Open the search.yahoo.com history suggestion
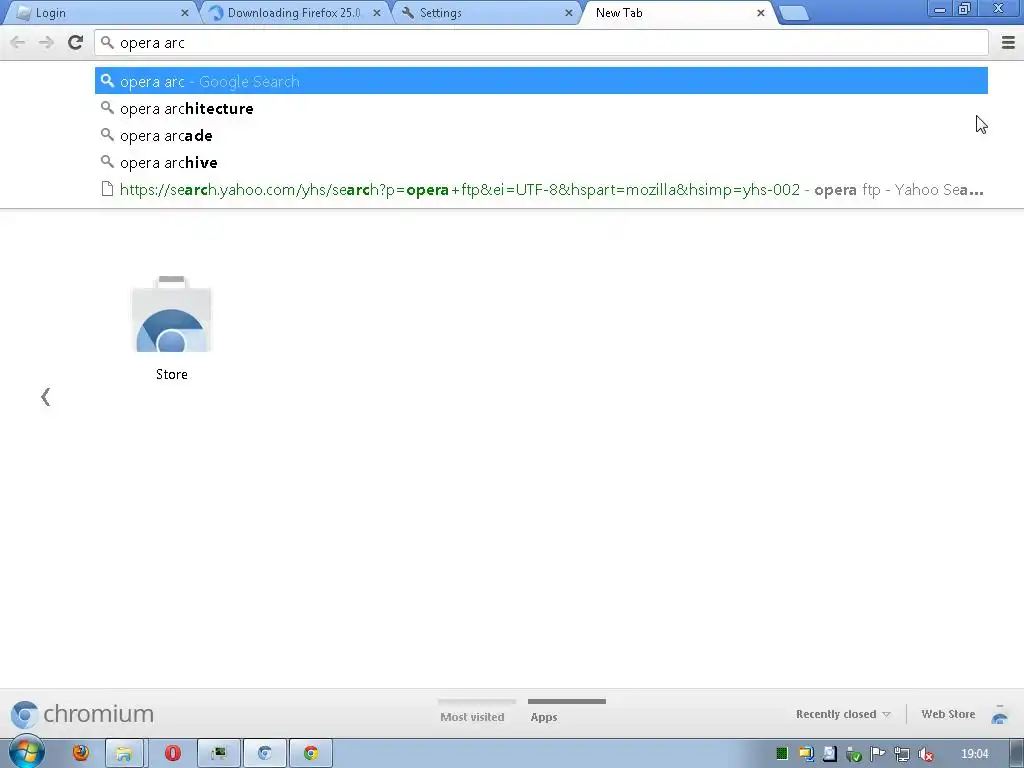The width and height of the screenshot is (1024, 768). tap(541, 189)
